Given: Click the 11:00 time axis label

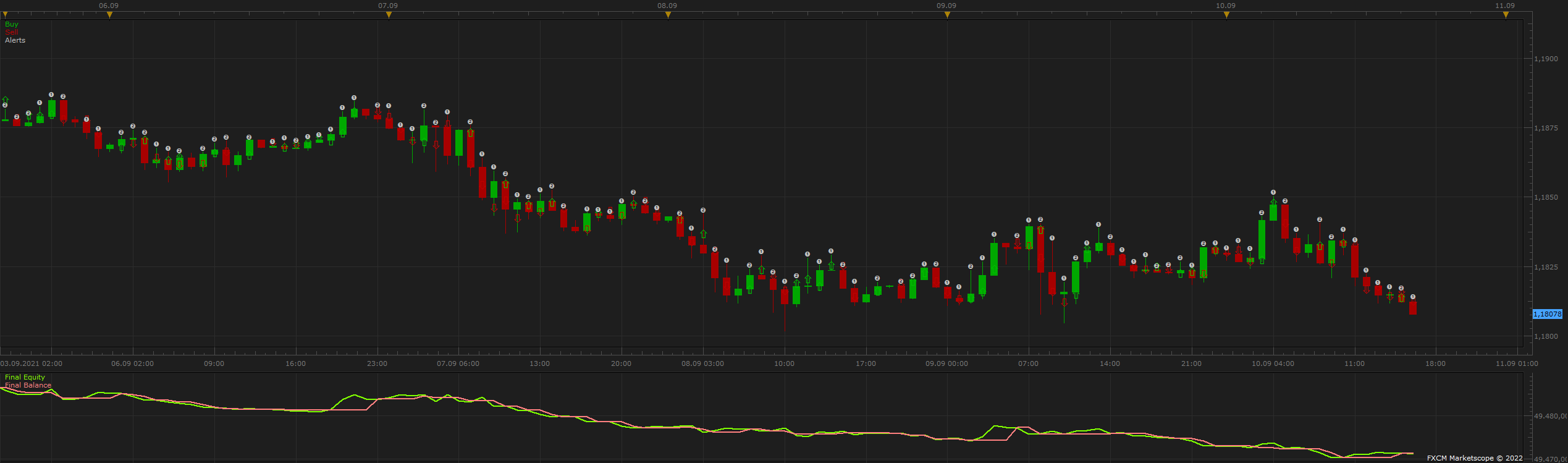Looking at the screenshot, I should (x=1354, y=363).
